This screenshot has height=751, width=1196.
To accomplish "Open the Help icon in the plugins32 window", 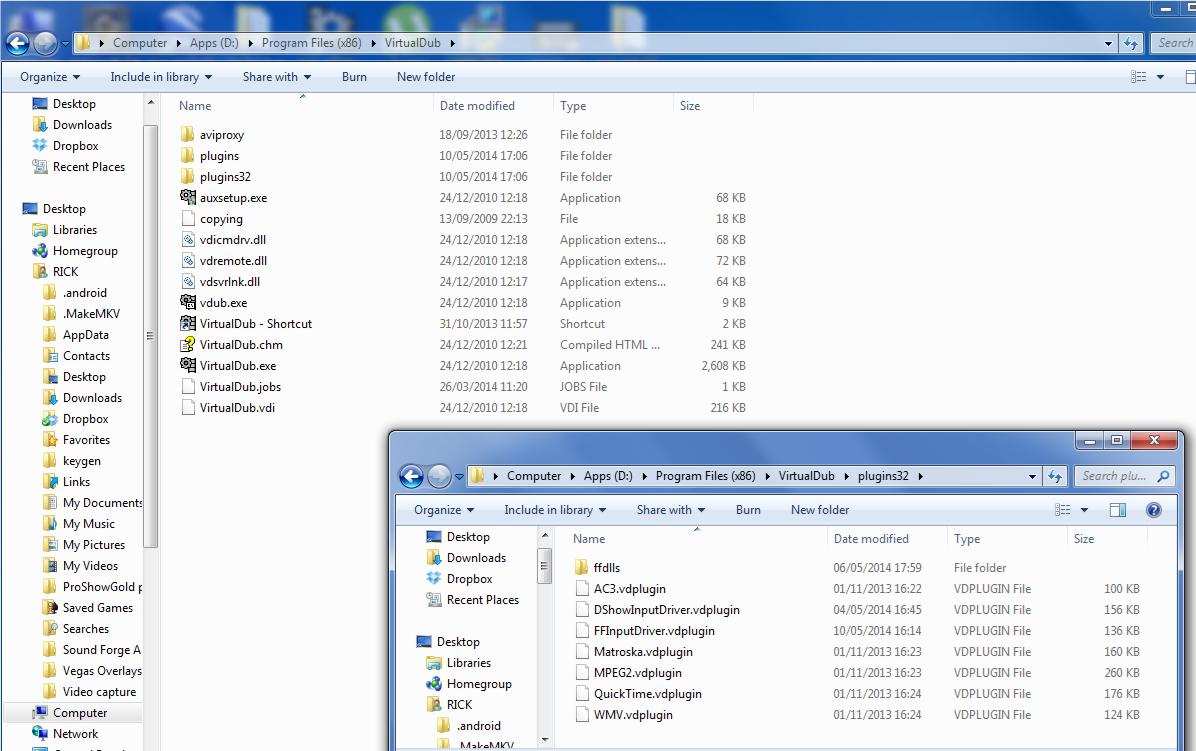I will click(x=1154, y=510).
